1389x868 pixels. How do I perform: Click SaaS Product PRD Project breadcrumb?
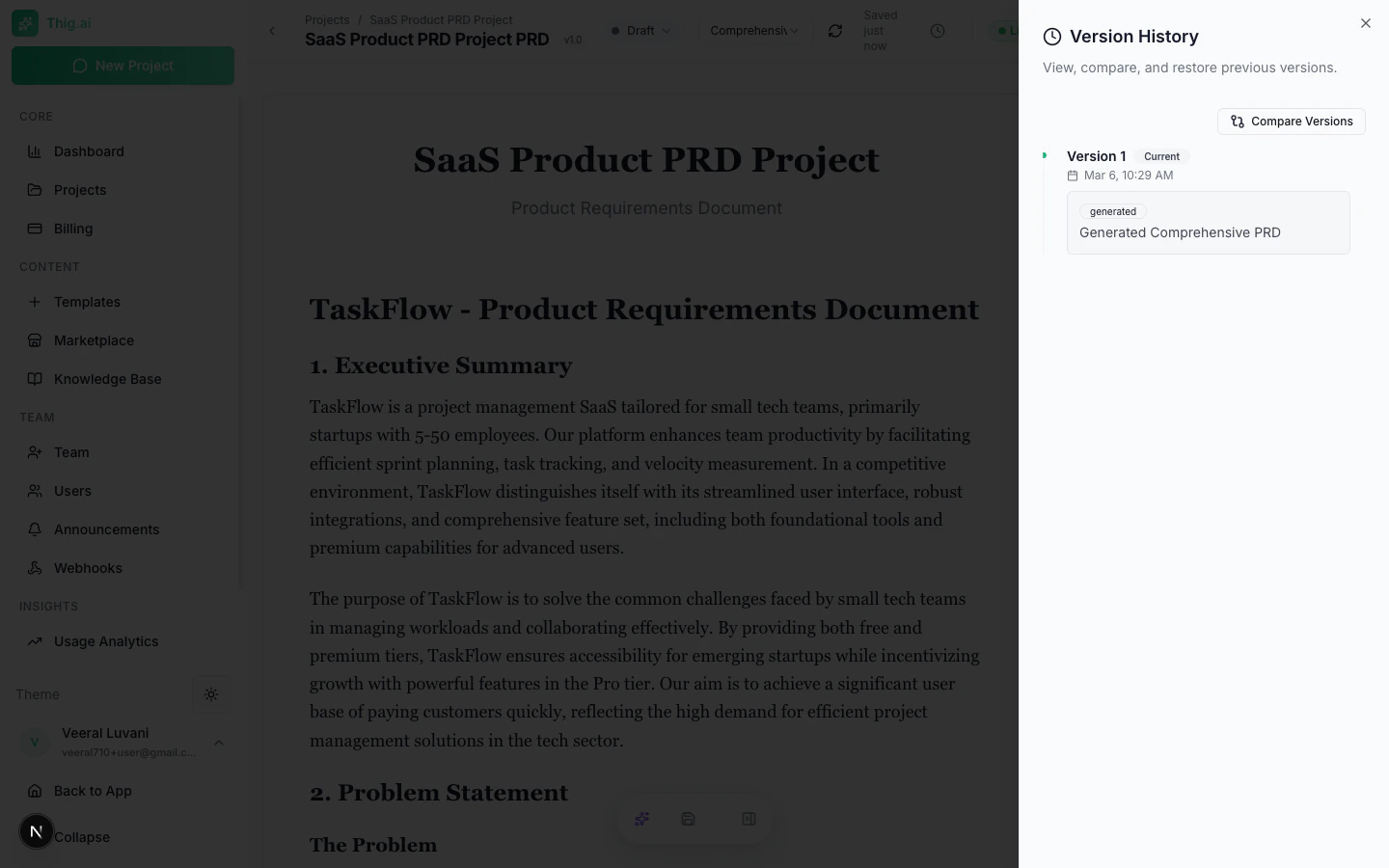(x=441, y=19)
